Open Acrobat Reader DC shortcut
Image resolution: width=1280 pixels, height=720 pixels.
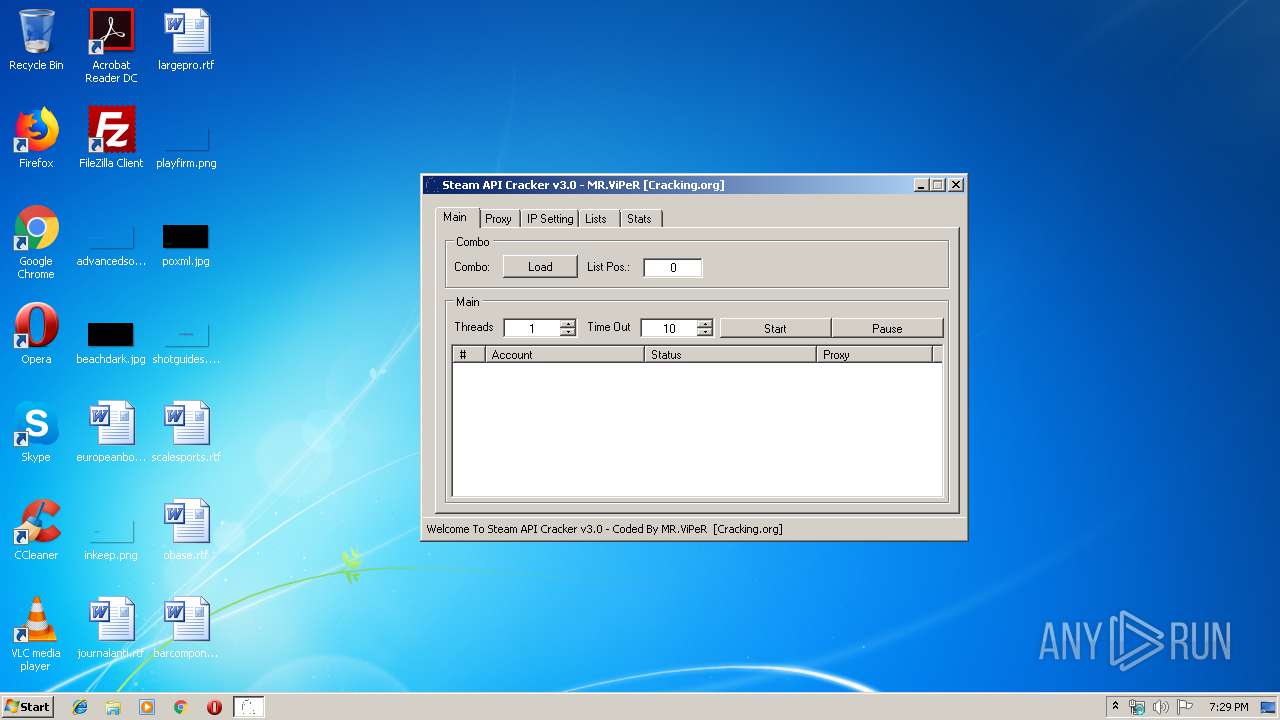111,46
